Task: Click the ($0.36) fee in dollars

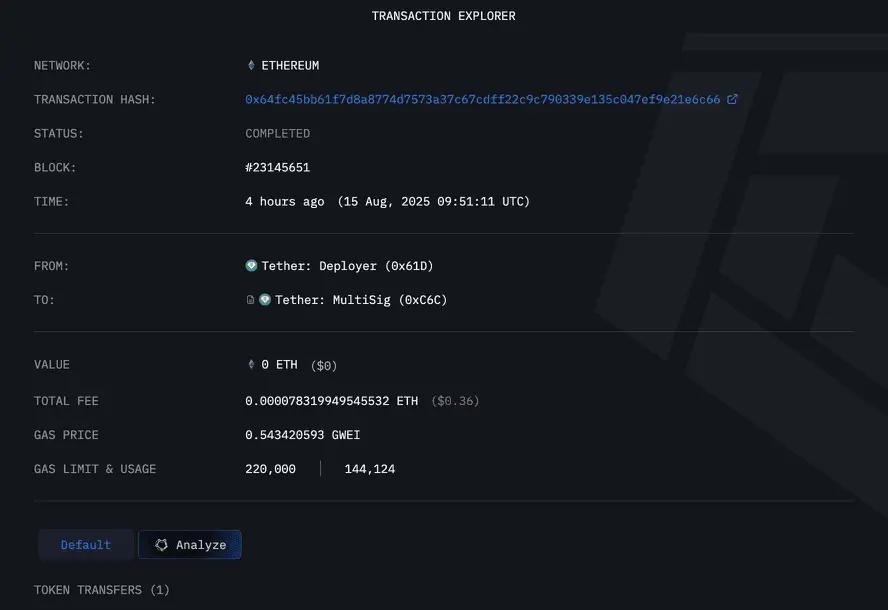Action: (x=455, y=401)
